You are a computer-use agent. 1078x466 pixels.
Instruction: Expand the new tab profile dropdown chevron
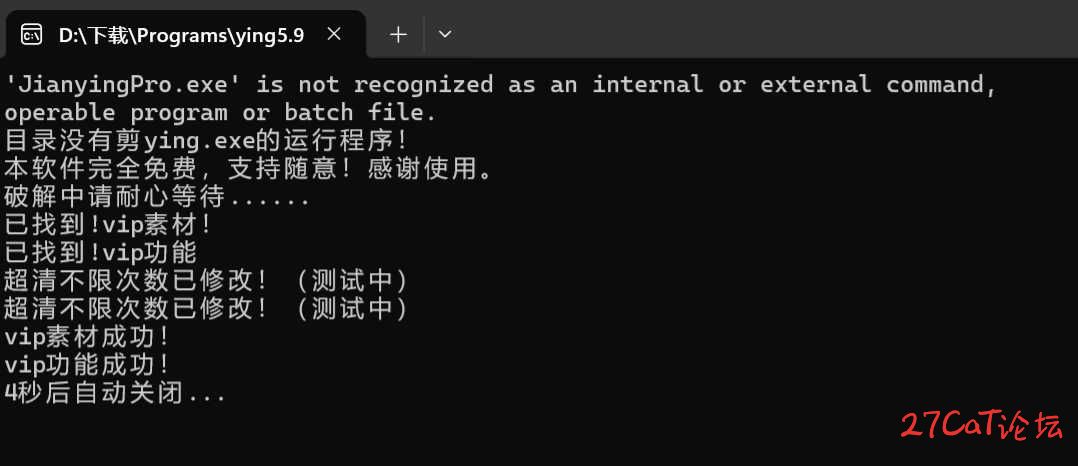click(445, 34)
